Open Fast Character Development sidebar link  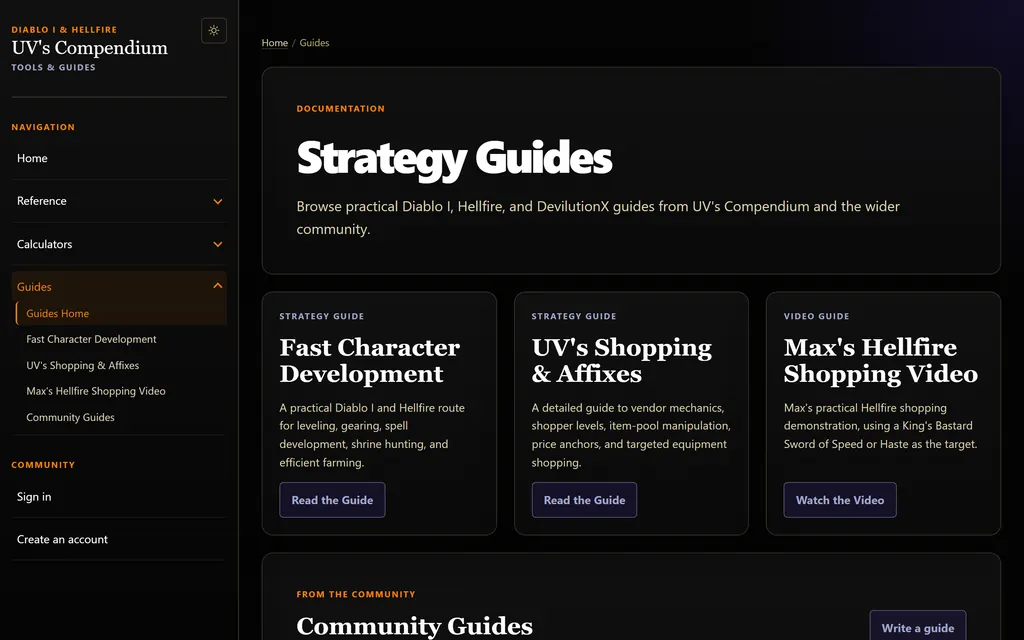(x=91, y=340)
